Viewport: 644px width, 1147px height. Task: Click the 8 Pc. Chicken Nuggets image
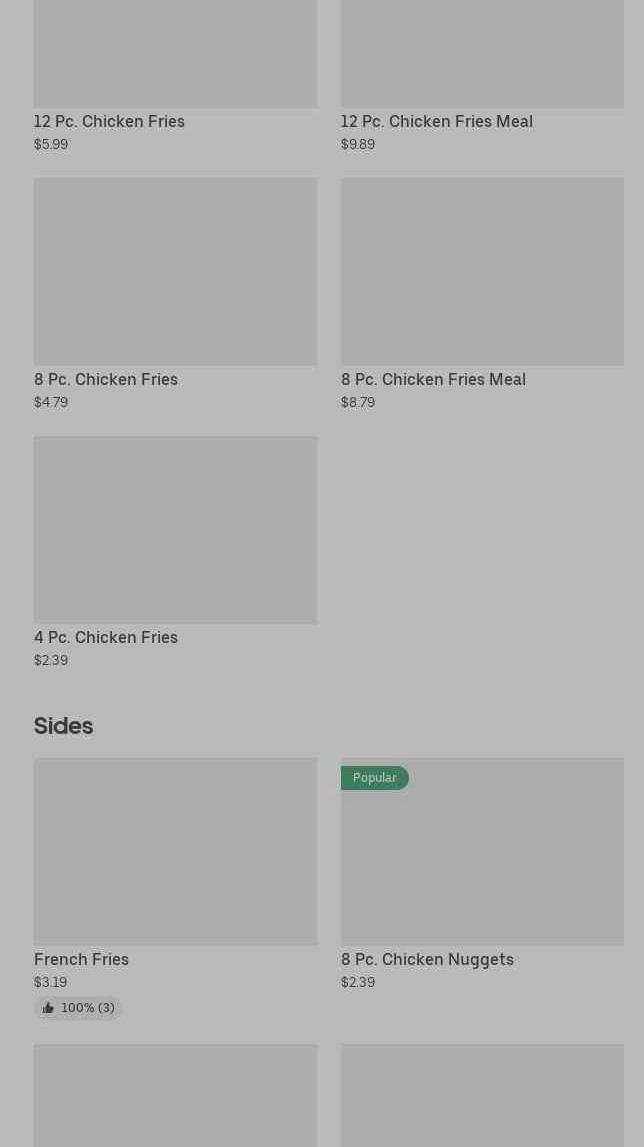(x=482, y=860)
